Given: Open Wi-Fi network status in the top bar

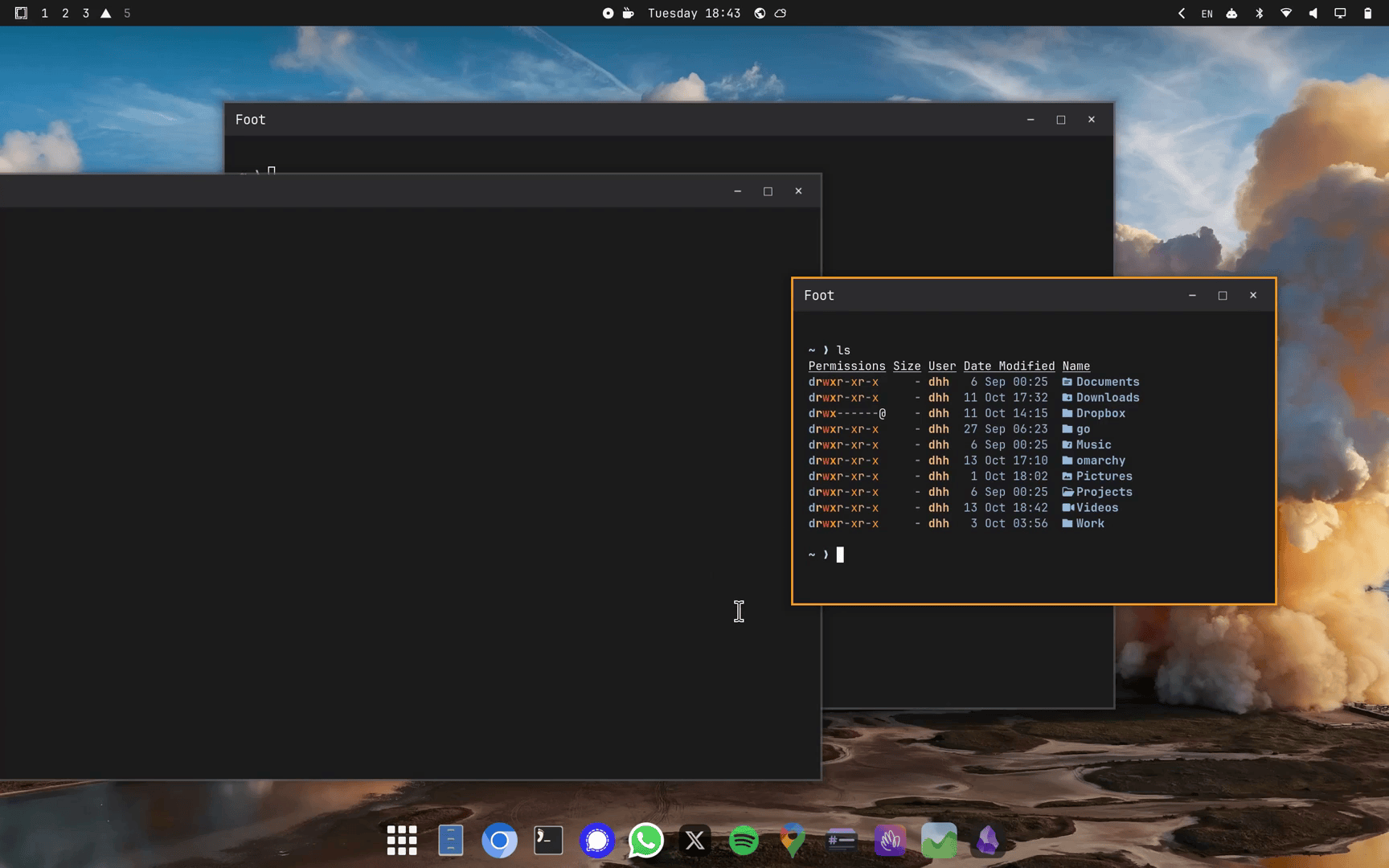Looking at the screenshot, I should coord(1286,13).
